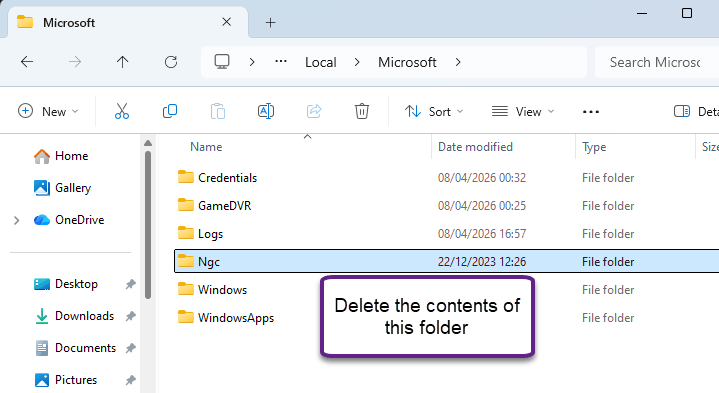The width and height of the screenshot is (719, 393).
Task: Click the pin icon beside Documents
Action: (x=131, y=348)
